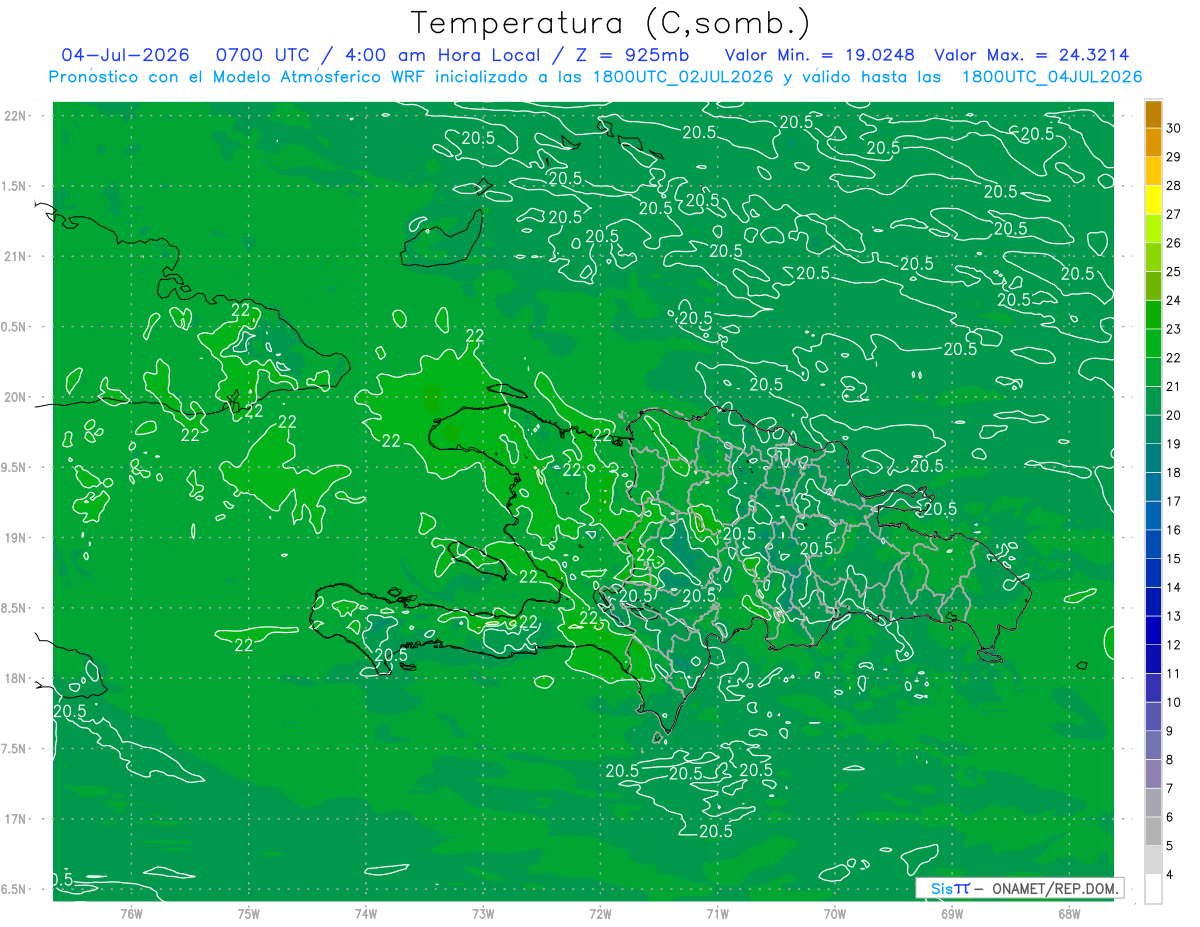Click the "25" label on color scale
1200x927 pixels.
(1173, 272)
